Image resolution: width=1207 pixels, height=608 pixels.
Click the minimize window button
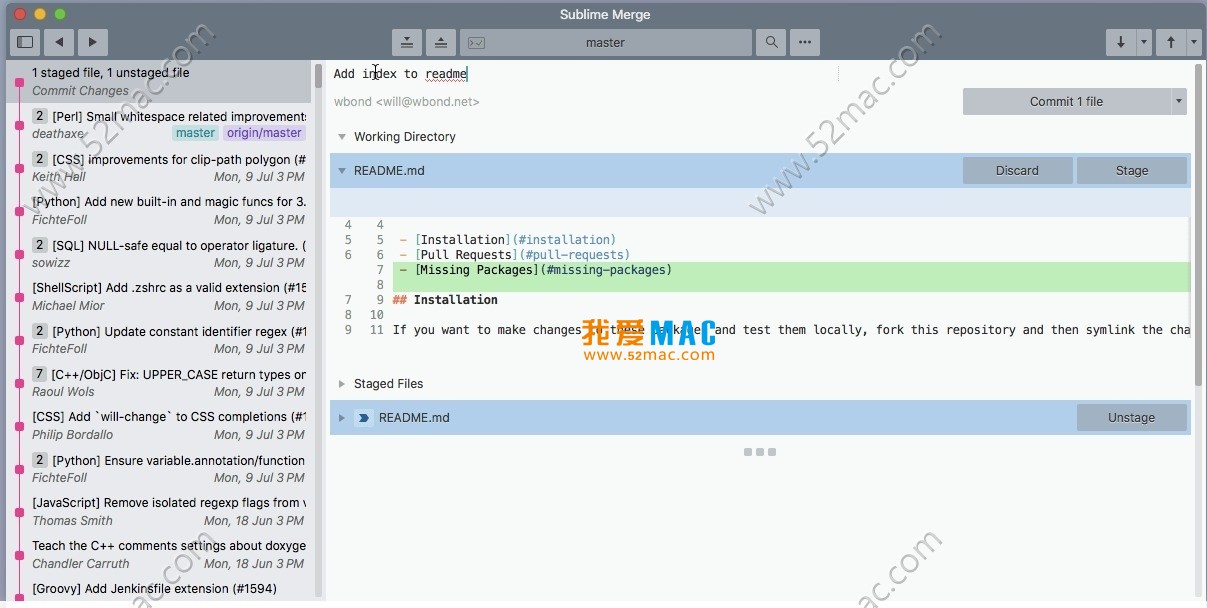tap(40, 14)
